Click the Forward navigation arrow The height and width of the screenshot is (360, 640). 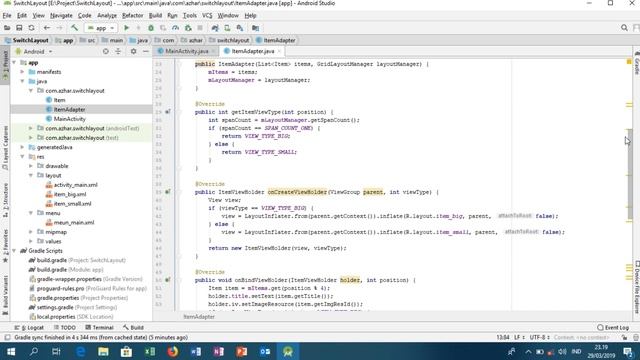coord(59,28)
